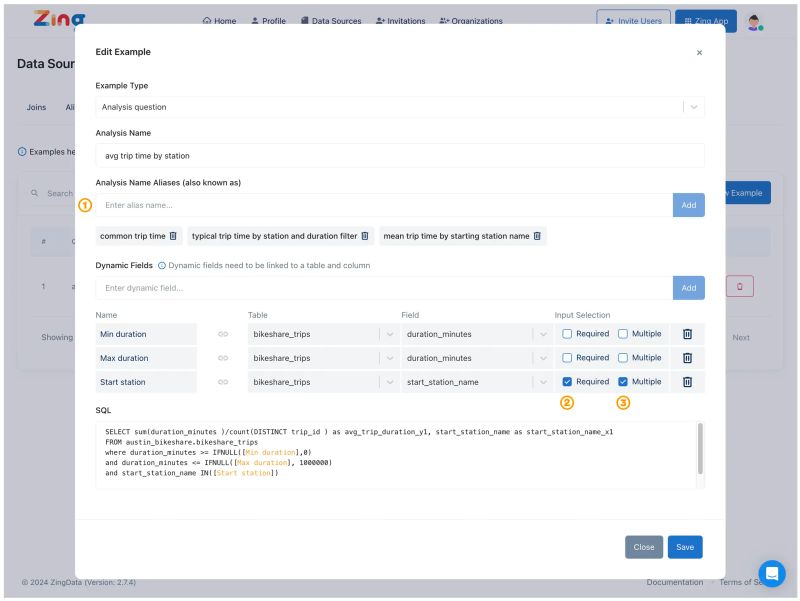Delete the Min duration dynamic field row
Image resolution: width=800 pixels, height=601 pixels.
click(x=687, y=334)
